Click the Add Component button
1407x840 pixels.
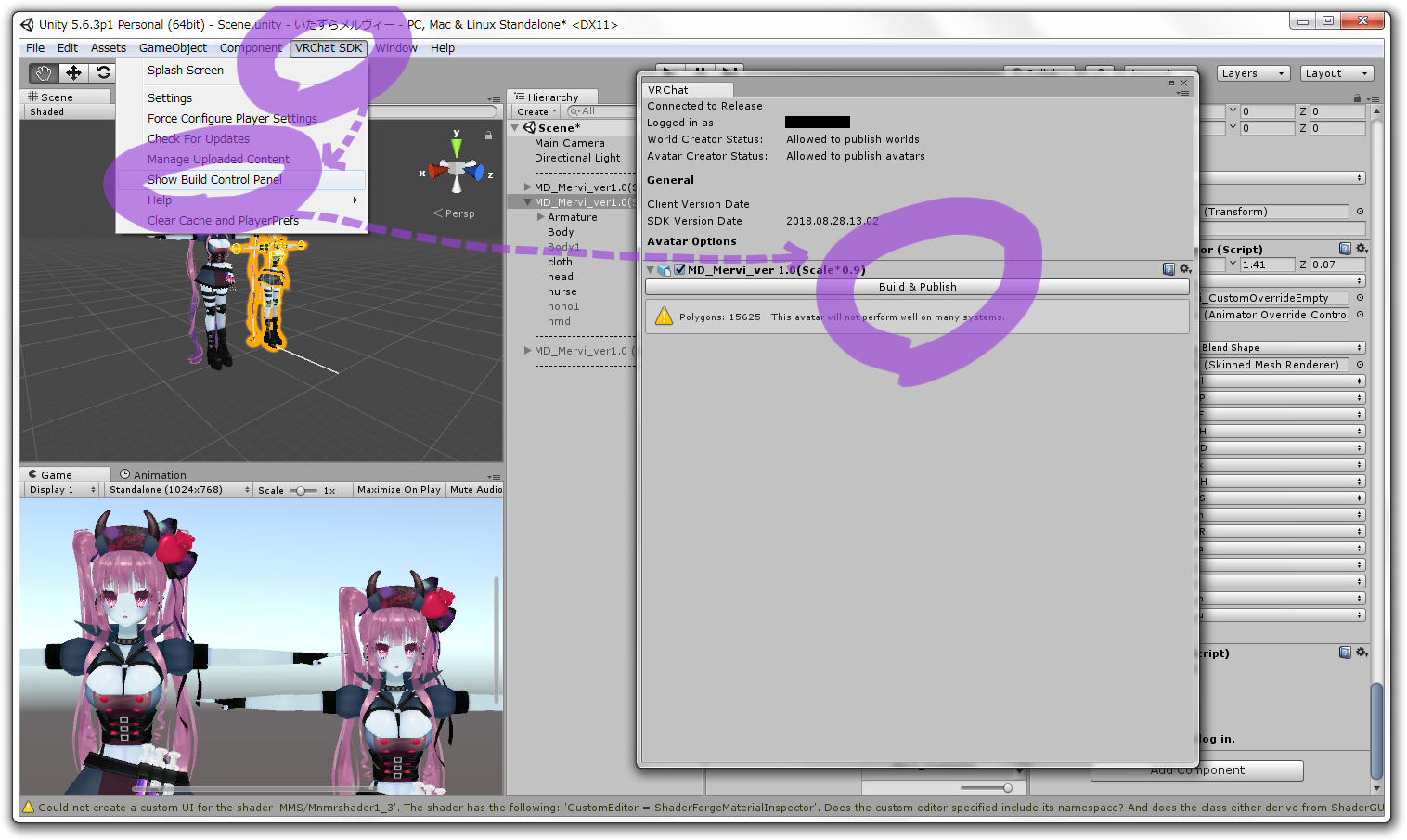coord(1197,770)
